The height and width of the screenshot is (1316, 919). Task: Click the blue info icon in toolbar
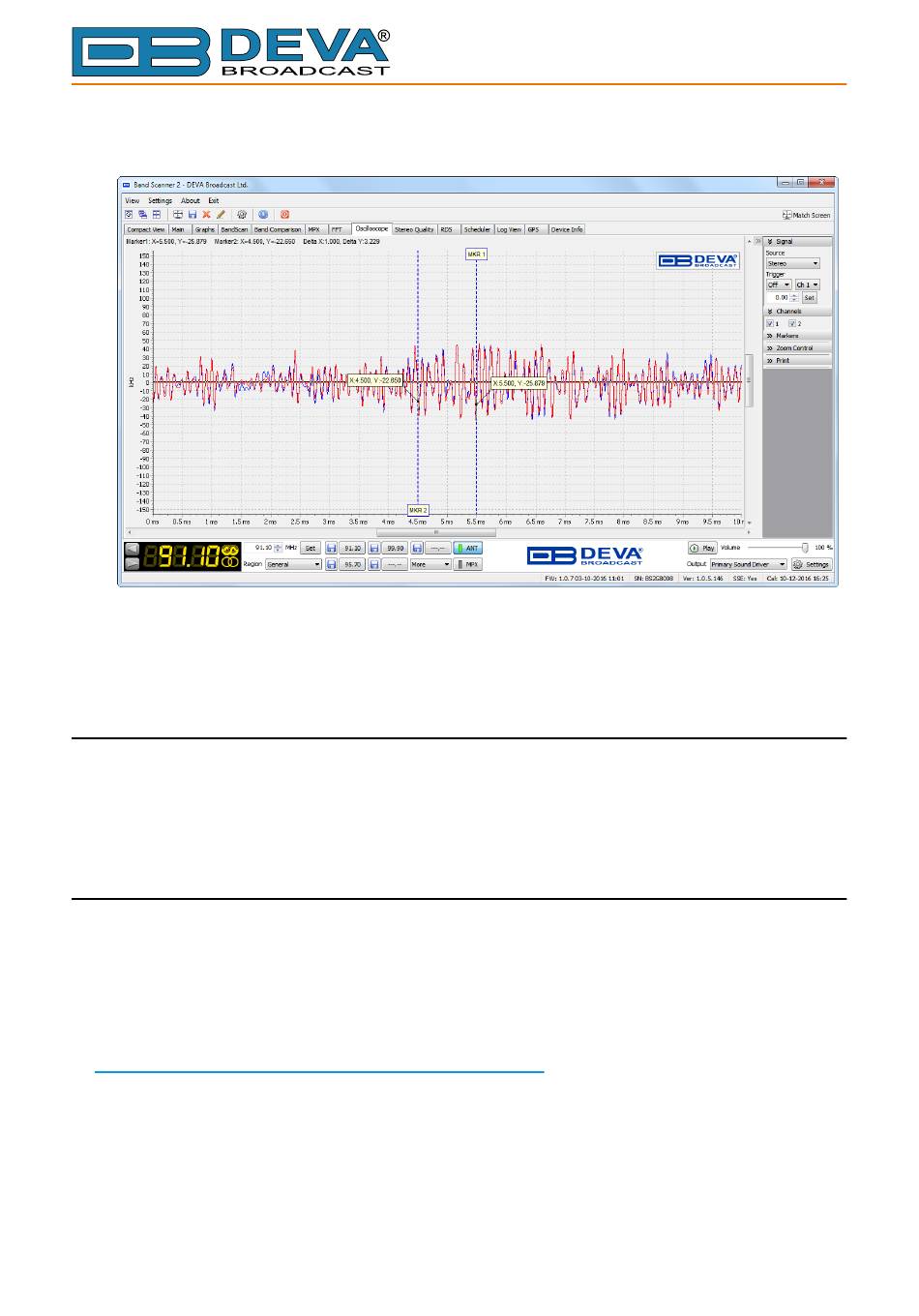262,215
